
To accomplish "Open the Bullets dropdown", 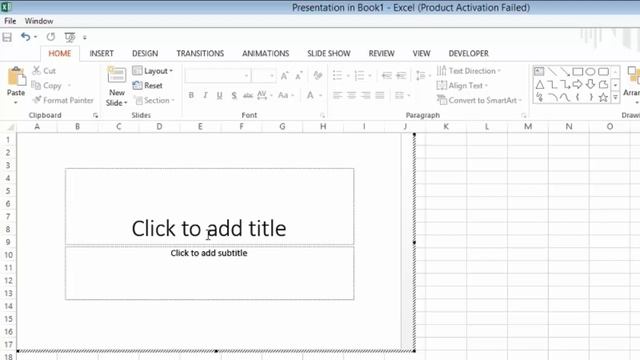I will coord(348,76).
